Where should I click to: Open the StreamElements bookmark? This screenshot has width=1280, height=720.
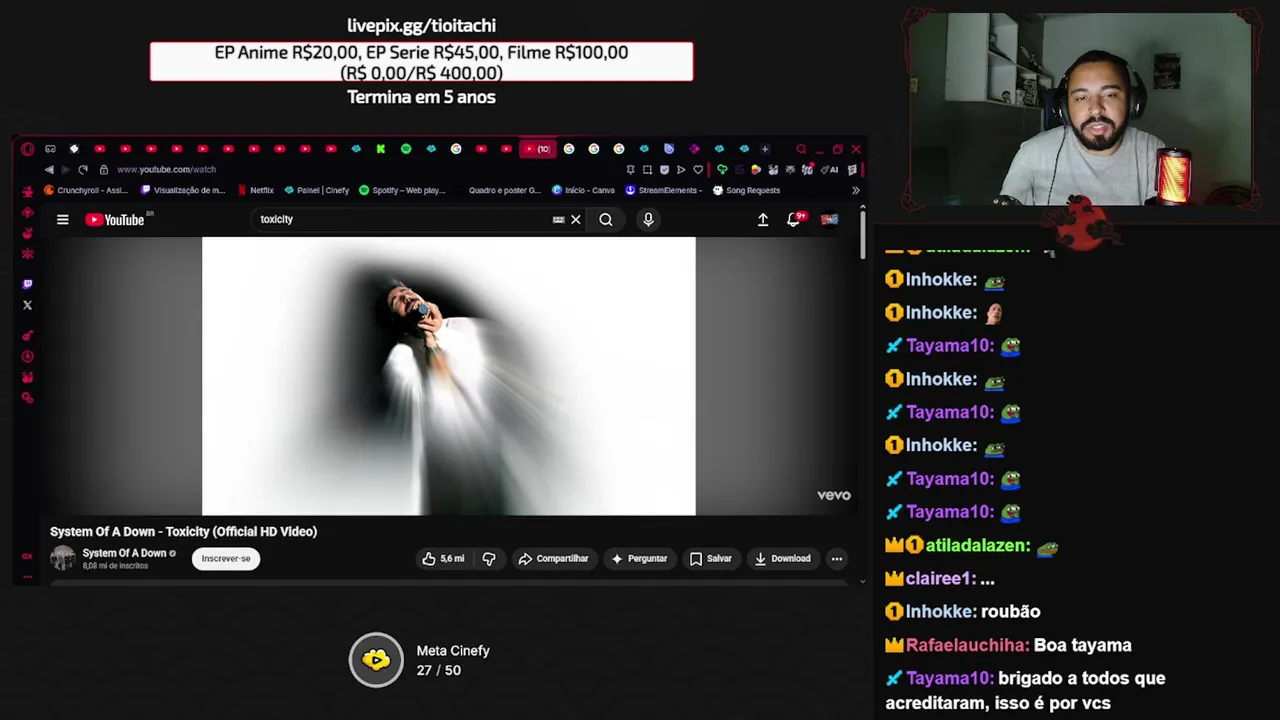(664, 190)
